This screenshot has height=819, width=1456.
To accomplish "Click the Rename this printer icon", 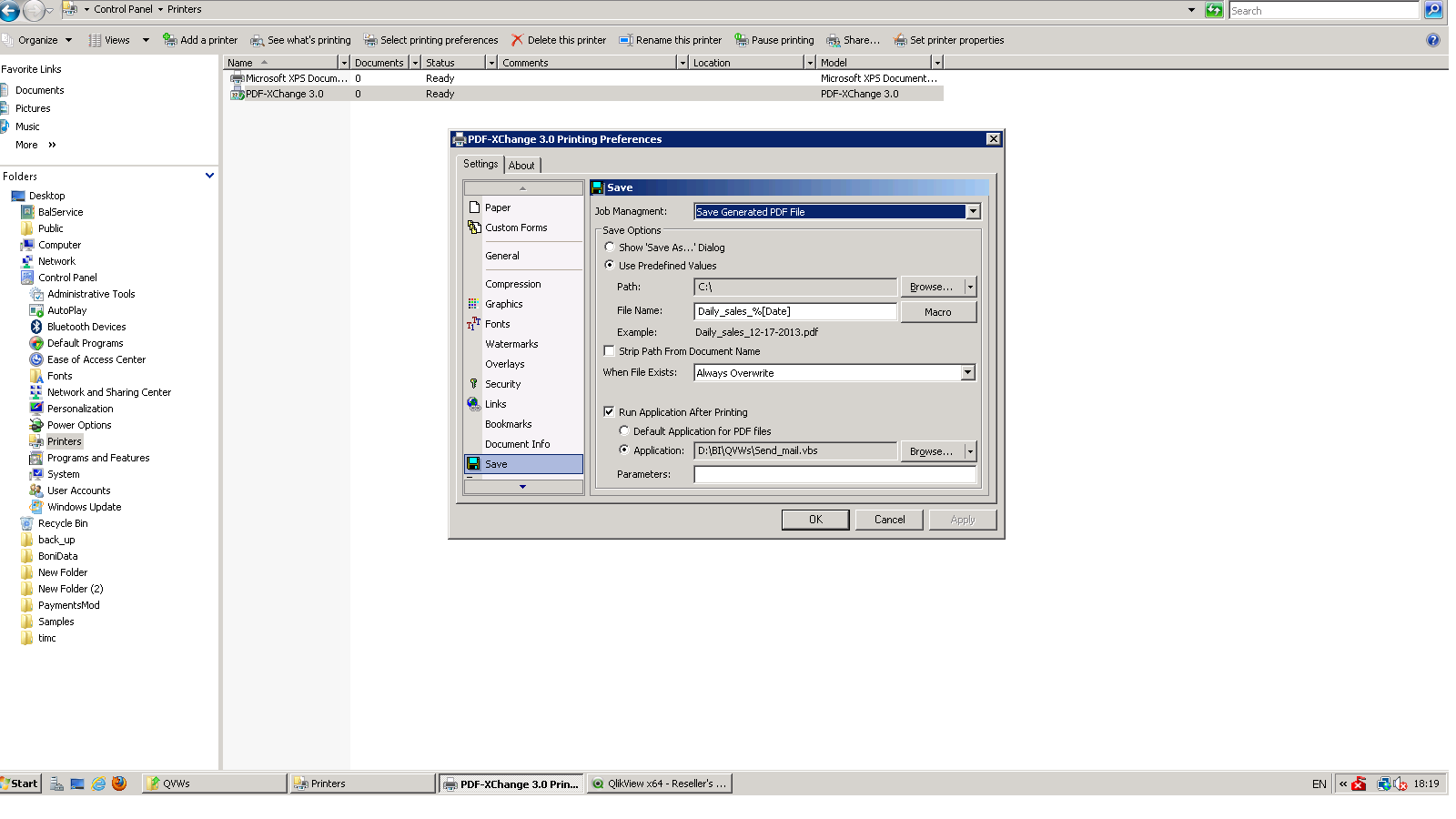I will coord(625,40).
